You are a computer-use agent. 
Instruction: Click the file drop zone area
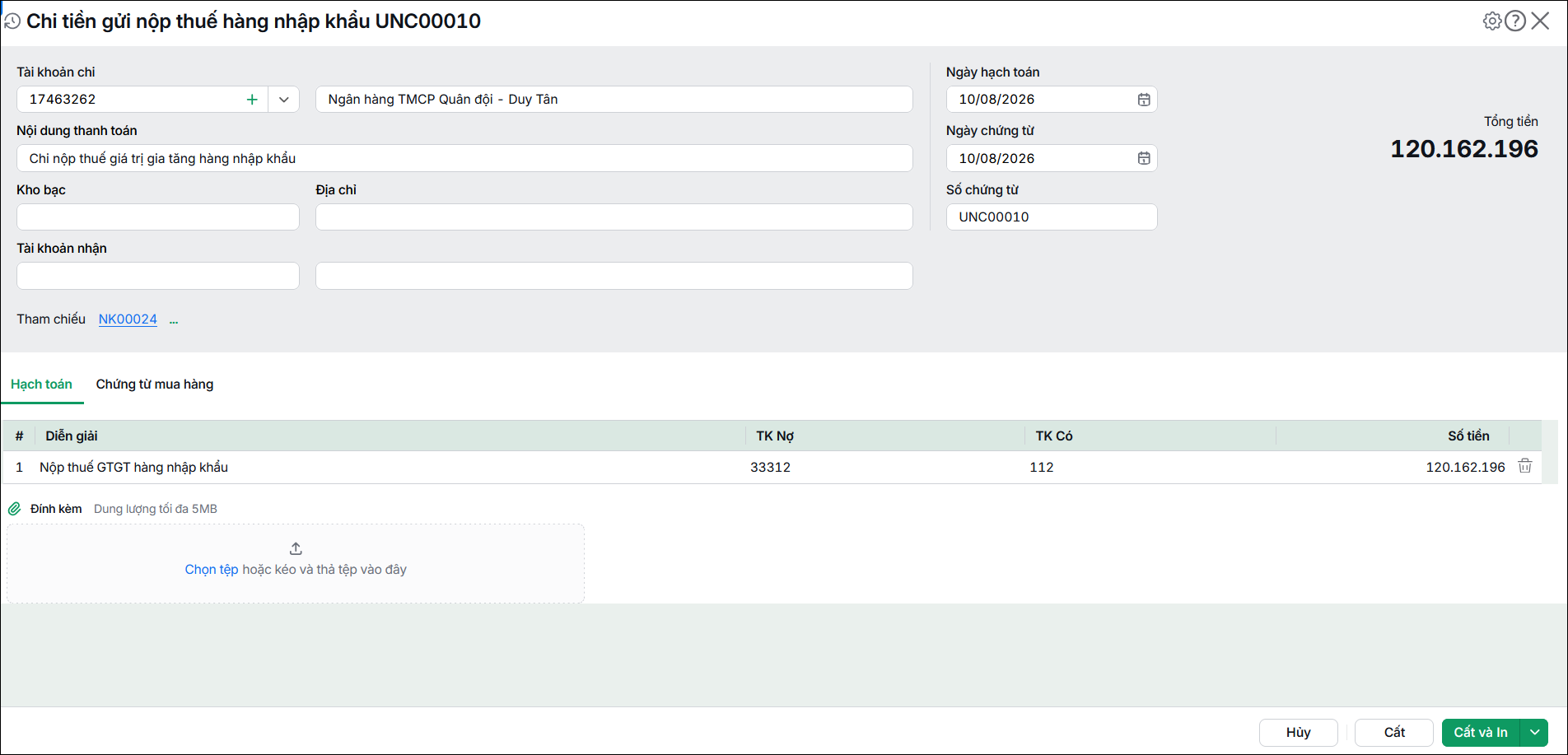coord(296,563)
